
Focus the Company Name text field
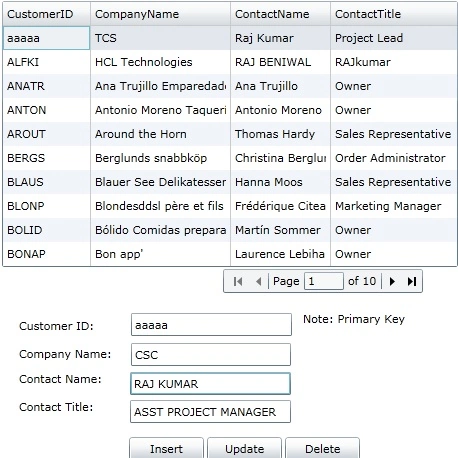(x=211, y=354)
